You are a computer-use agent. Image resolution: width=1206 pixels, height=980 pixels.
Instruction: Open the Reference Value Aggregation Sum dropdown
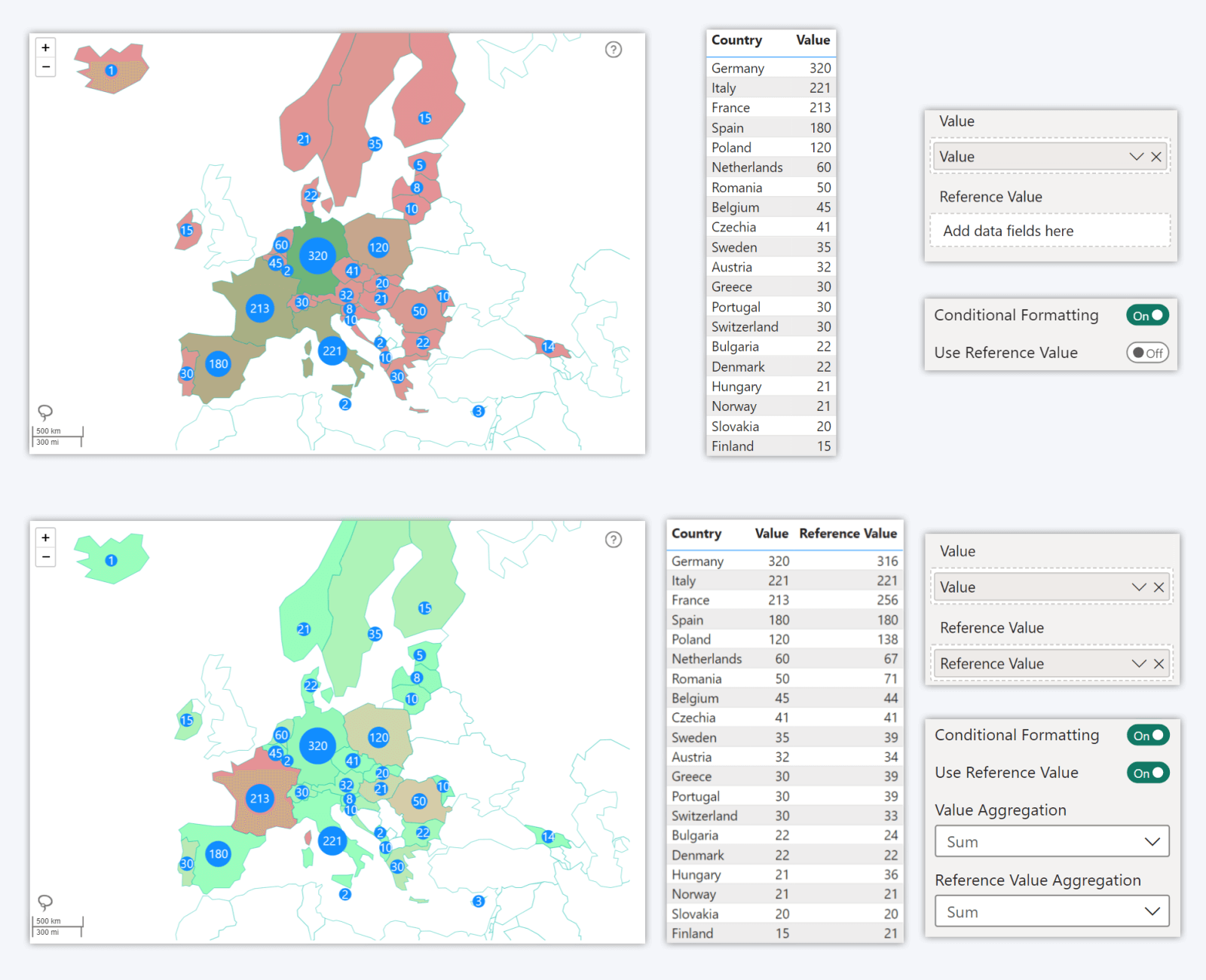(x=1052, y=911)
